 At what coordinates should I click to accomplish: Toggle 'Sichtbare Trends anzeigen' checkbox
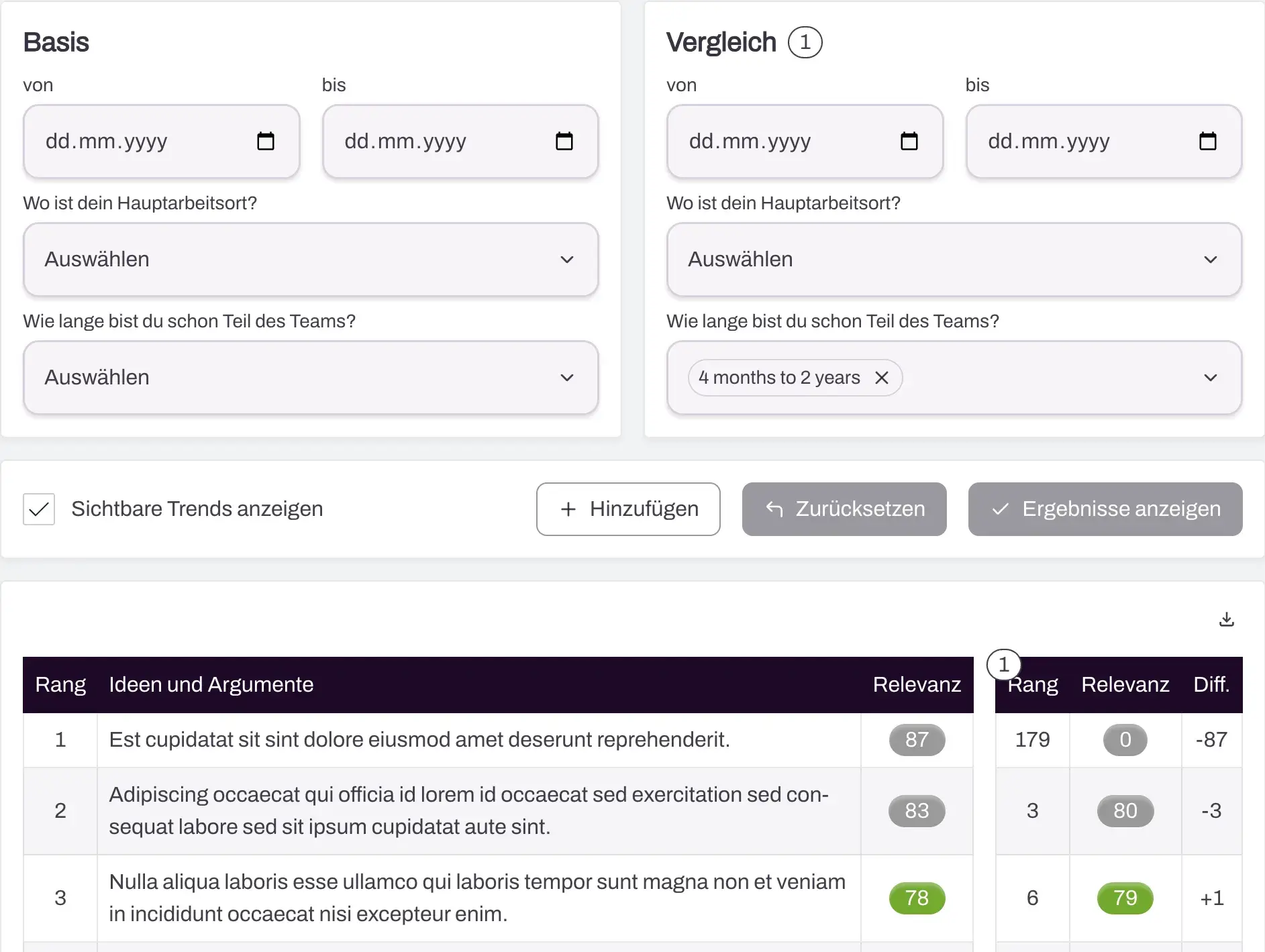point(39,509)
